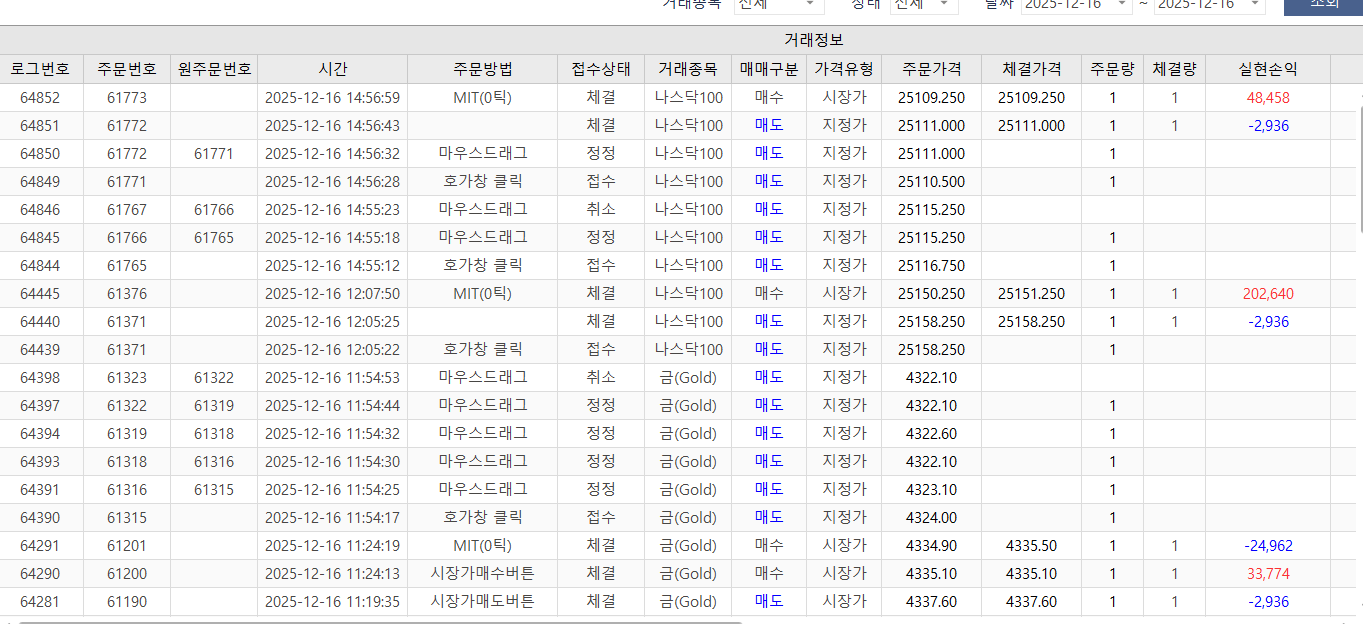Click original order 61771 in row 64850
The image size is (1363, 624).
point(214,154)
